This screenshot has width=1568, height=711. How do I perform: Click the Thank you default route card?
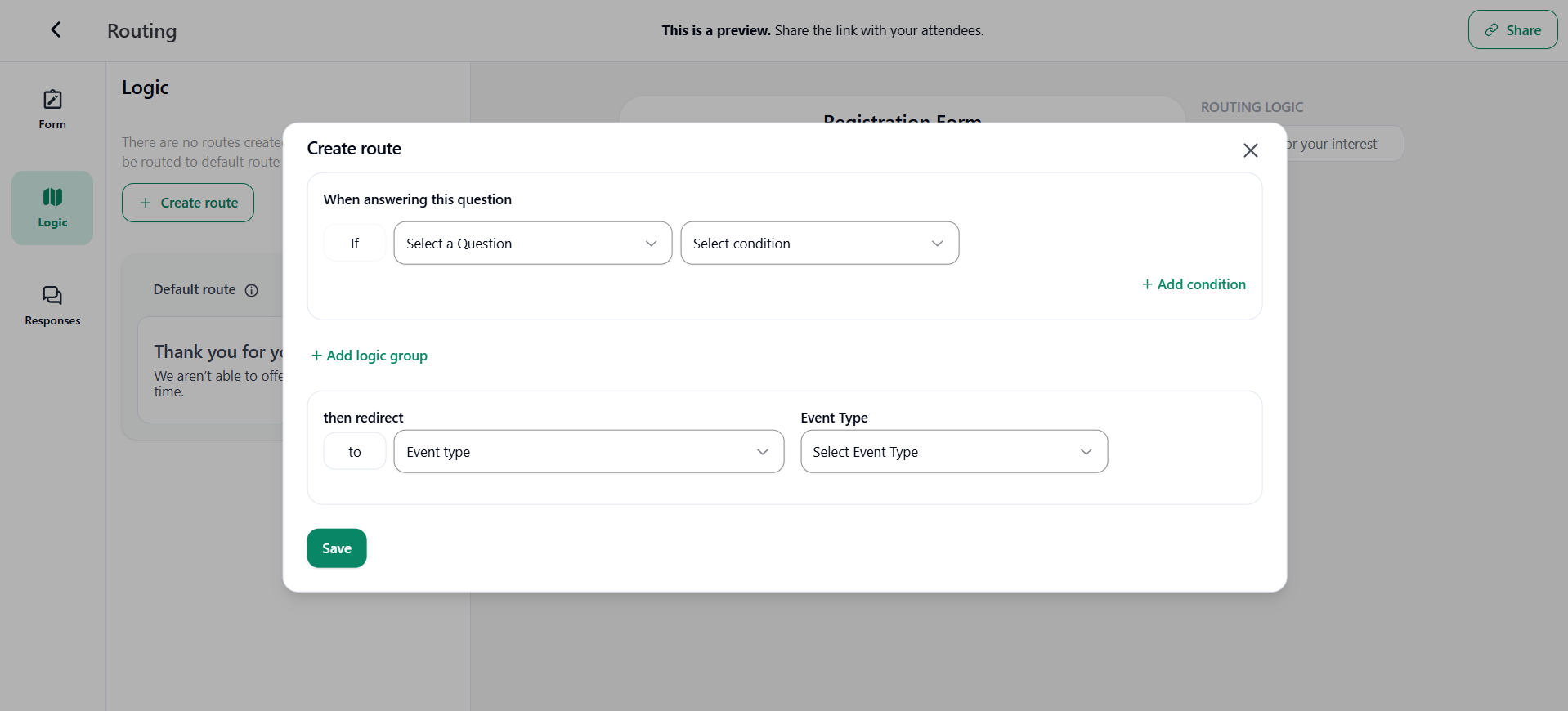click(214, 369)
